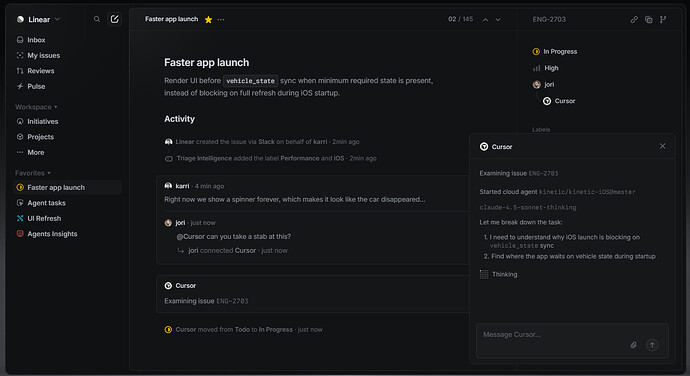Click the Labels section heading
The width and height of the screenshot is (690, 376).
(x=541, y=129)
